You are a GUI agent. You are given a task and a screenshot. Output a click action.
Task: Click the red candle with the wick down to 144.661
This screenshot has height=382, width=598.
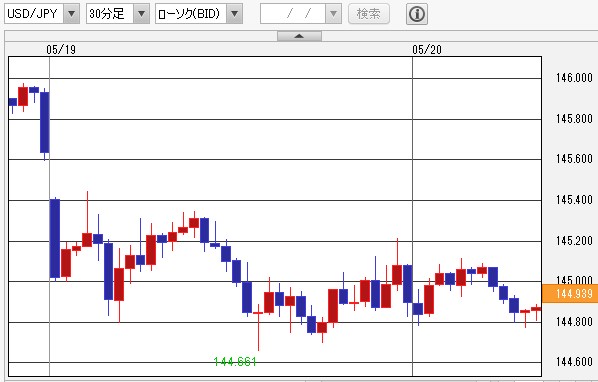pyautogui.click(x=258, y=313)
